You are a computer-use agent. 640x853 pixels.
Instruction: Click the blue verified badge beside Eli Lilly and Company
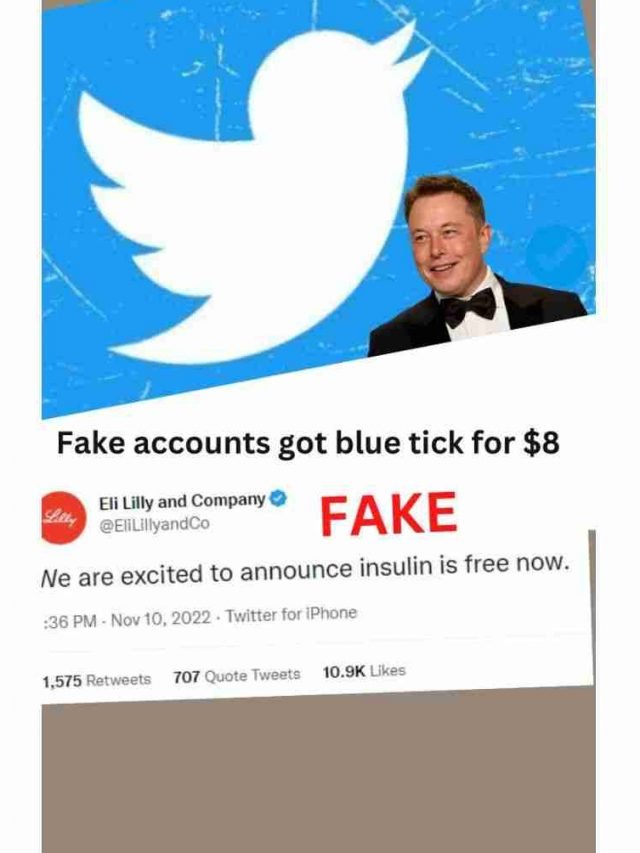[x=278, y=498]
